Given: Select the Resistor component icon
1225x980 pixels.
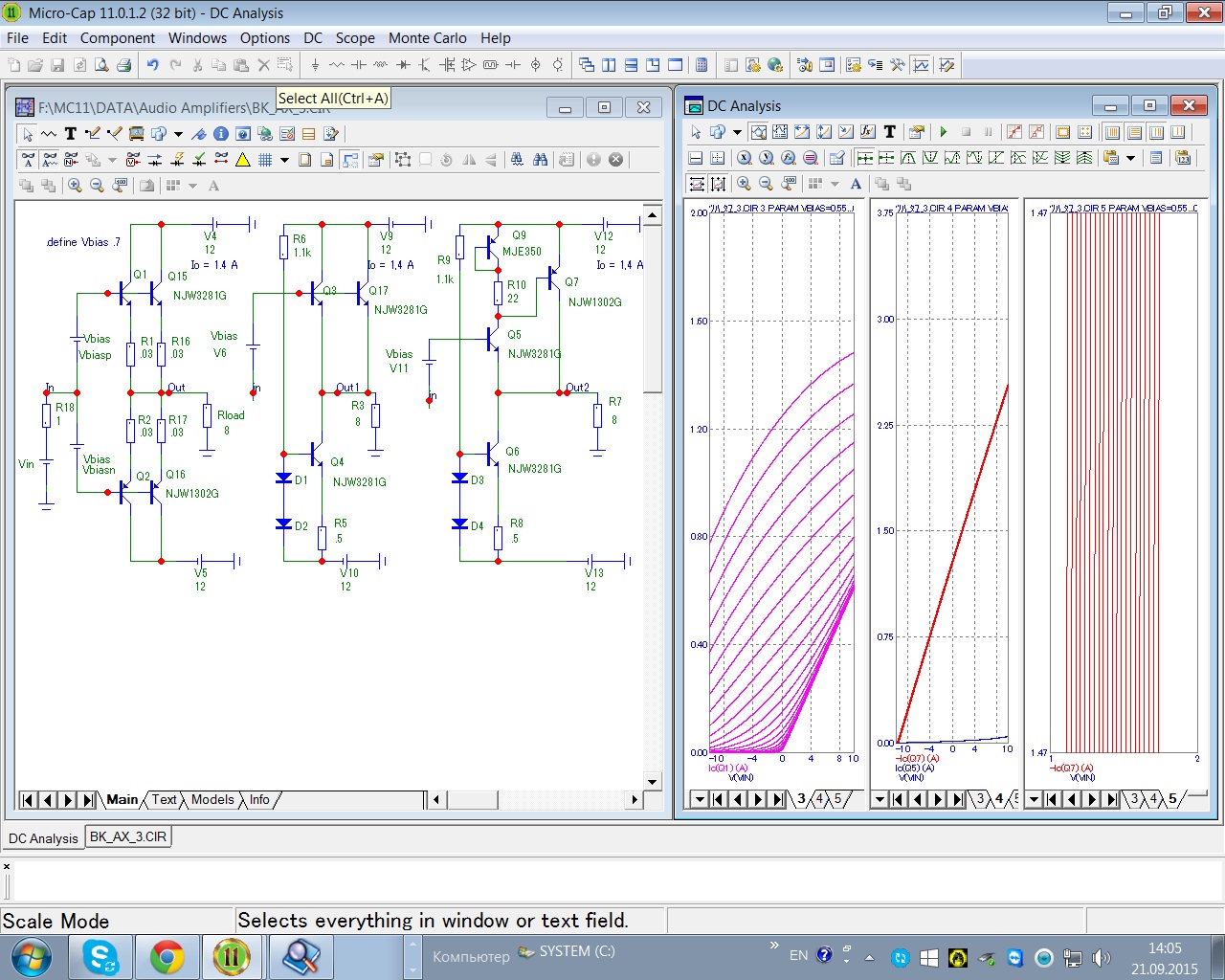Looking at the screenshot, I should [x=337, y=65].
